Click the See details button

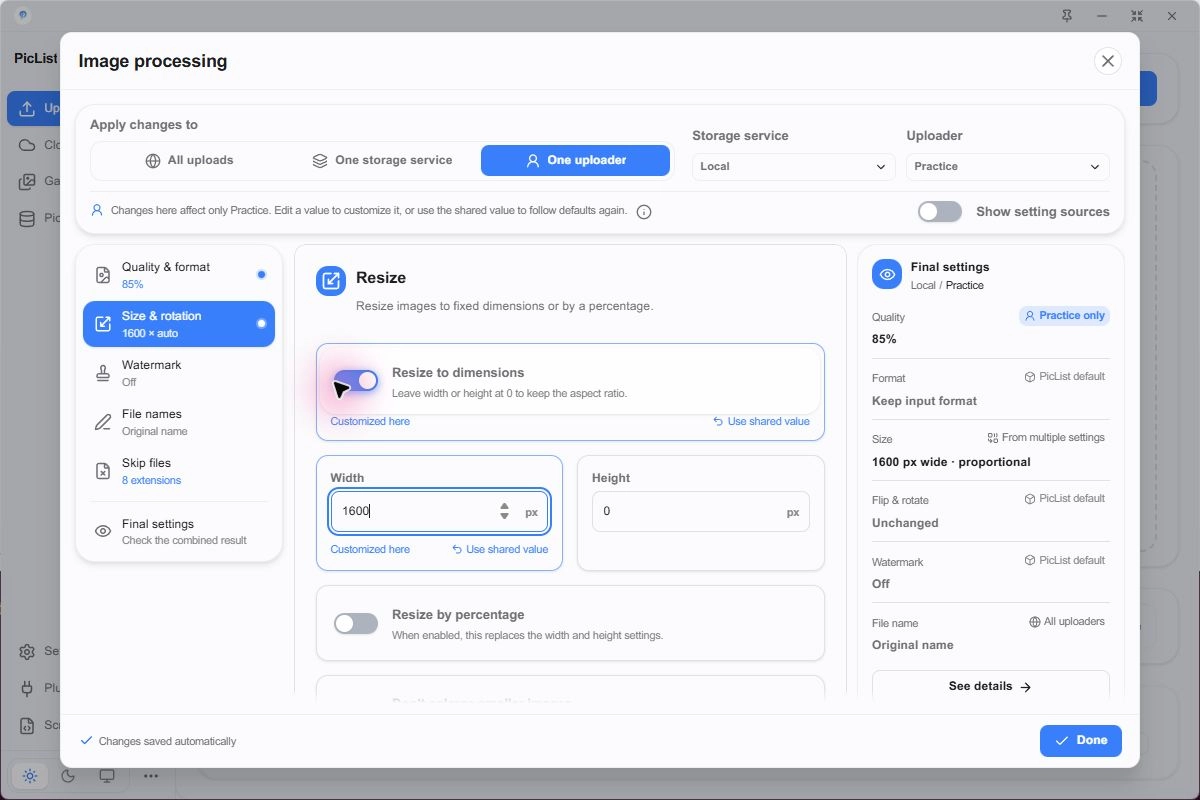[x=990, y=687]
